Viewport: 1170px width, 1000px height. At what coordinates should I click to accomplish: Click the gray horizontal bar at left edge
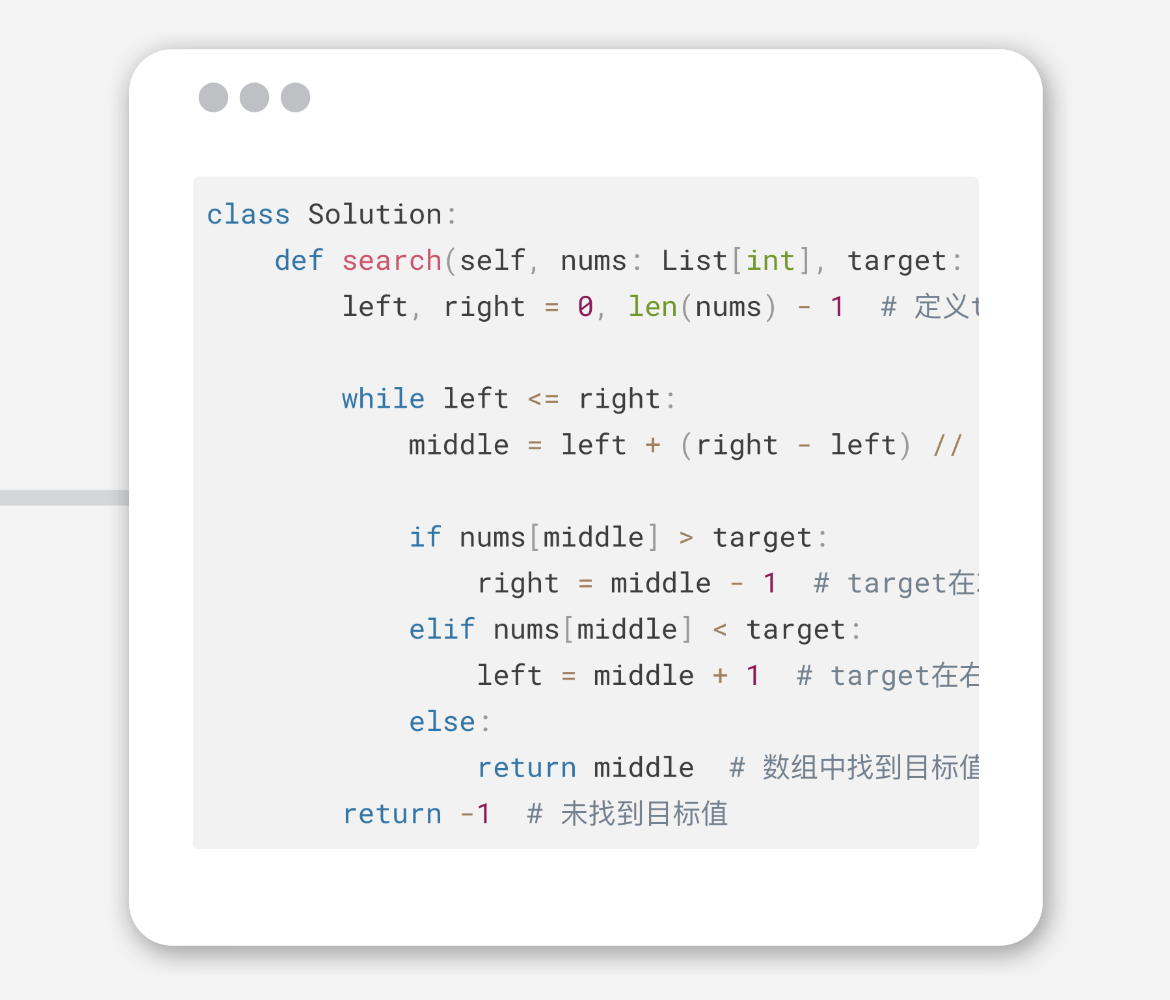click(x=64, y=498)
